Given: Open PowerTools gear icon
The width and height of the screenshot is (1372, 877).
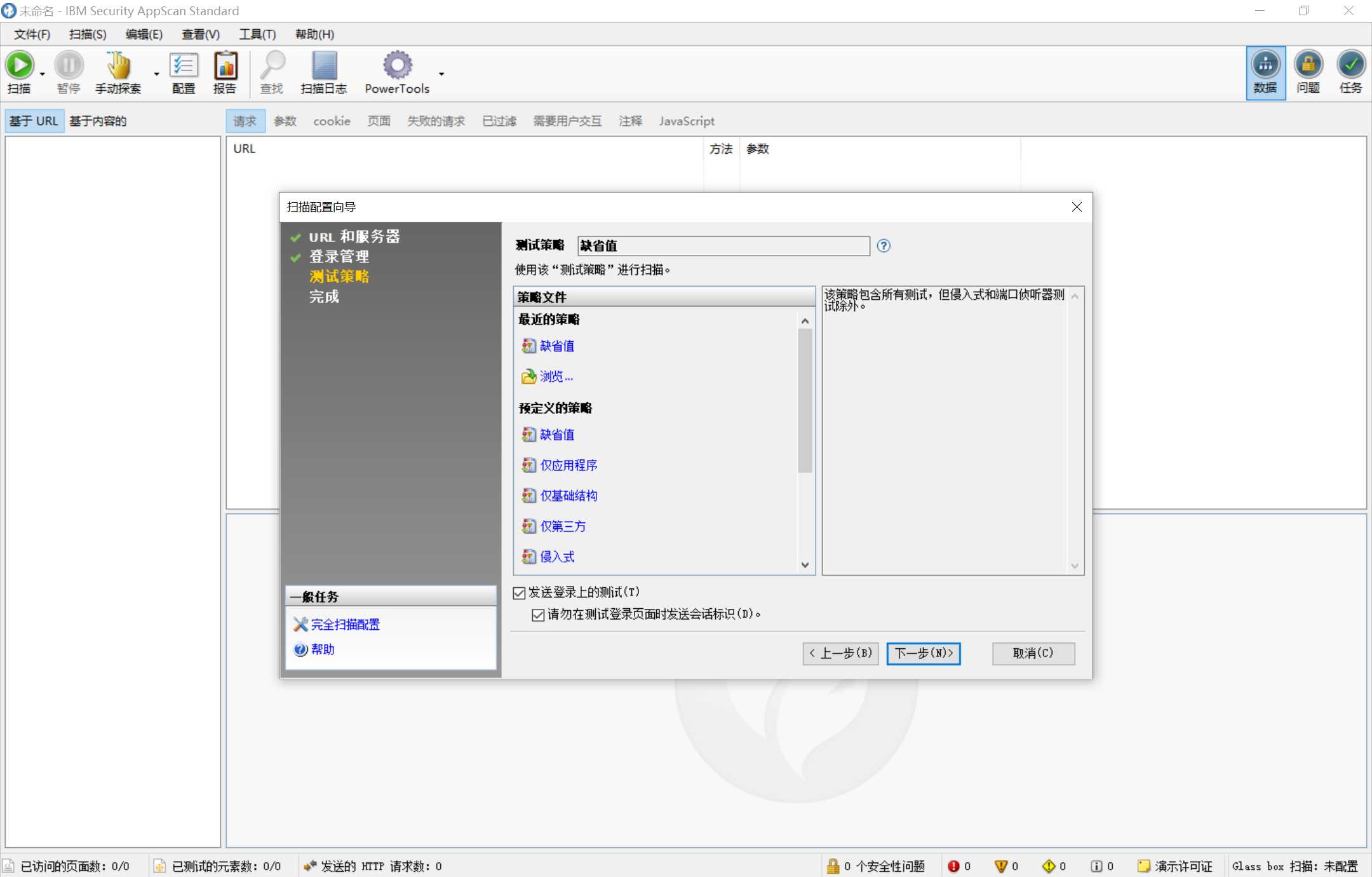Looking at the screenshot, I should point(397,65).
